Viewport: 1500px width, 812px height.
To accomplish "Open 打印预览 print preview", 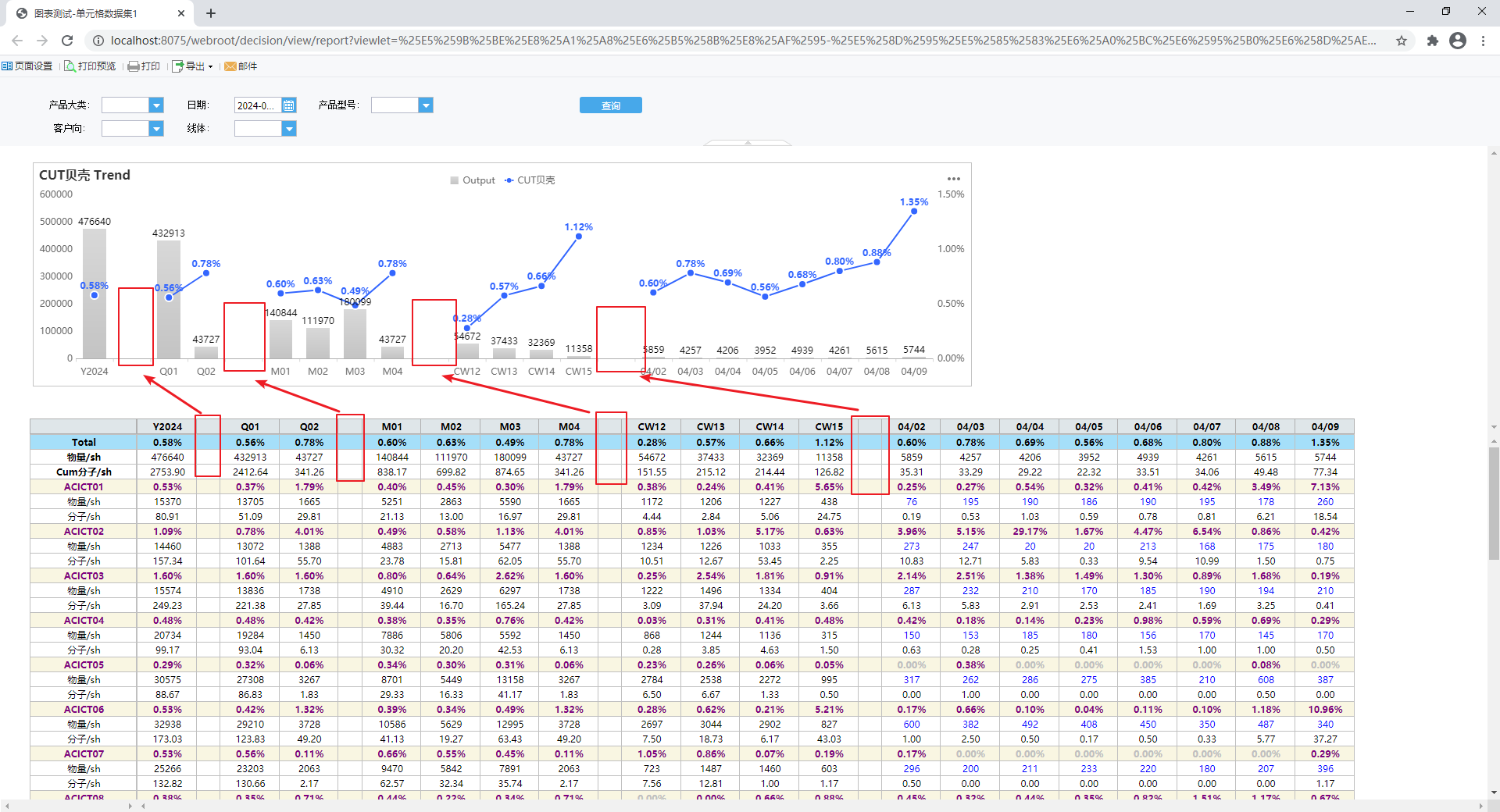I will click(90, 66).
